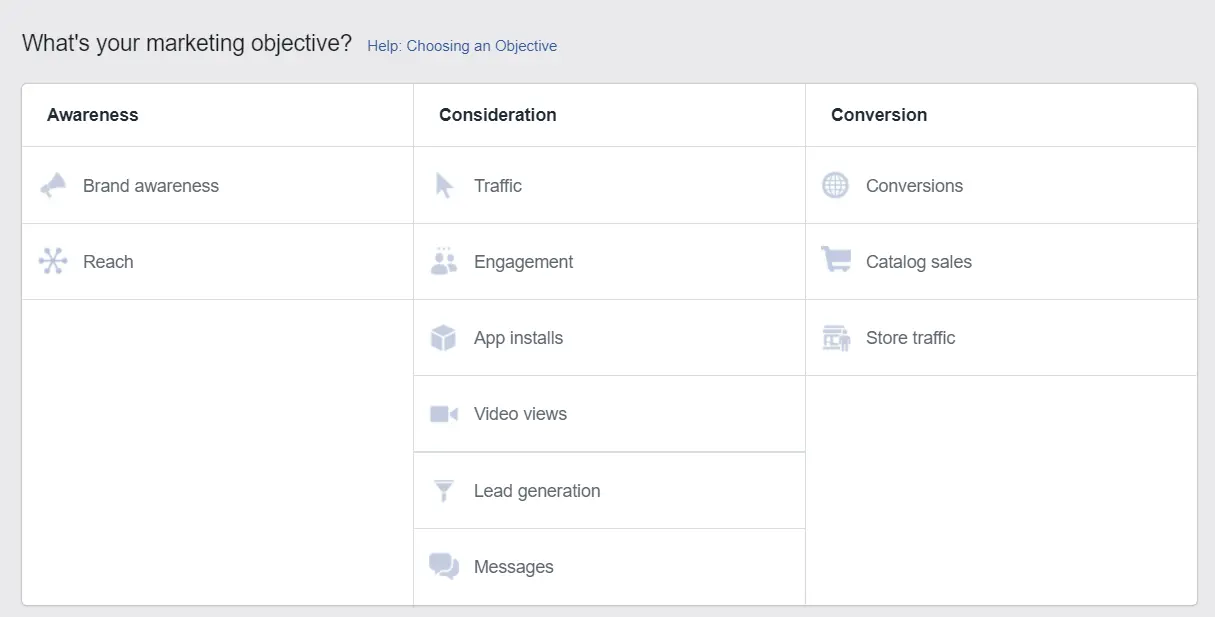
Task: Choose the Lead generation objective text
Action: [x=537, y=491]
